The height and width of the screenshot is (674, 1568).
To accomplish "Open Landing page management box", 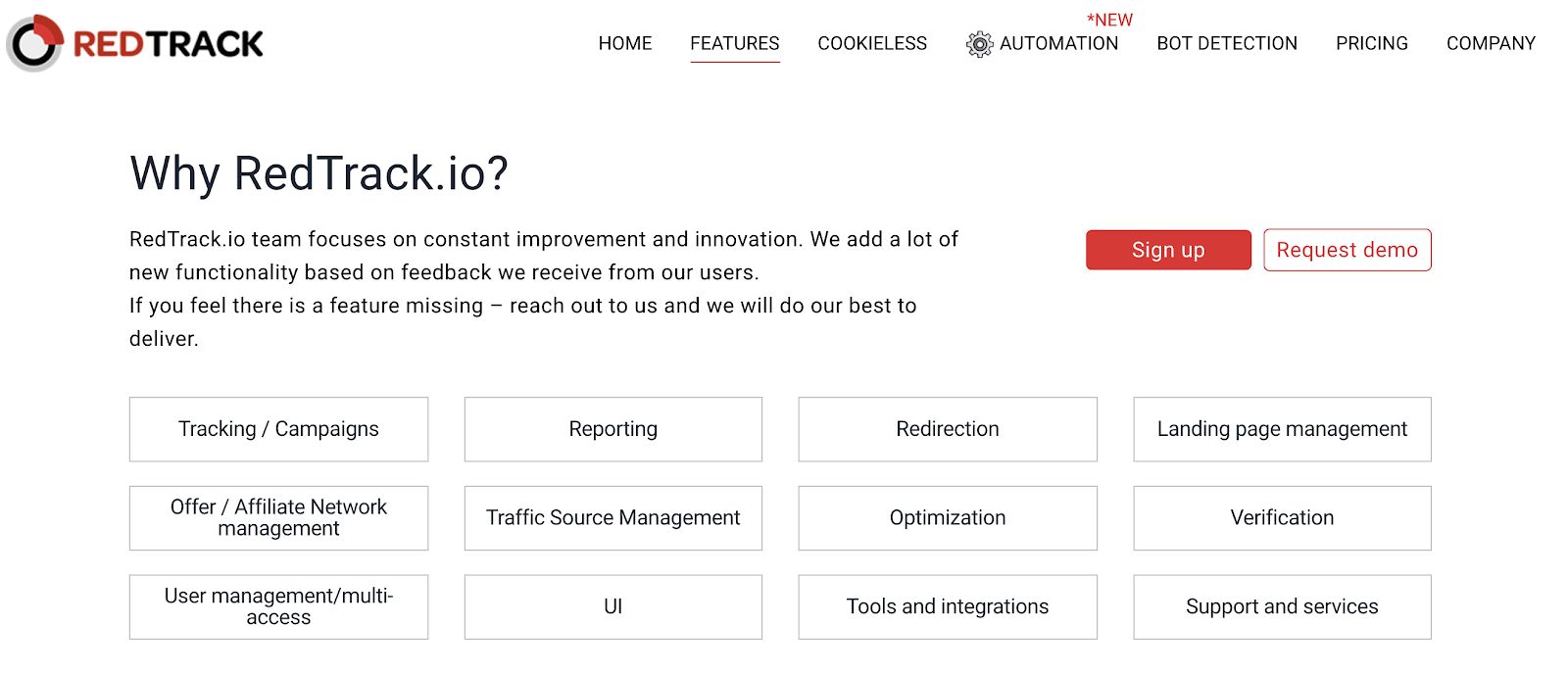I will point(1283,429).
